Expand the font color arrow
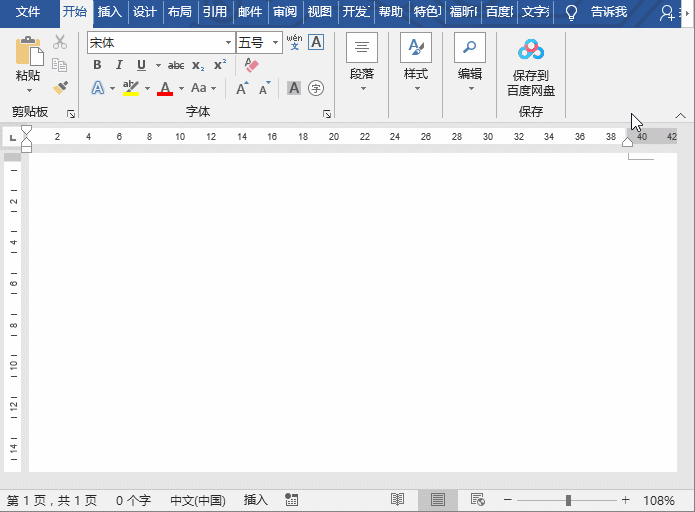The width and height of the screenshot is (695, 512). tap(181, 88)
